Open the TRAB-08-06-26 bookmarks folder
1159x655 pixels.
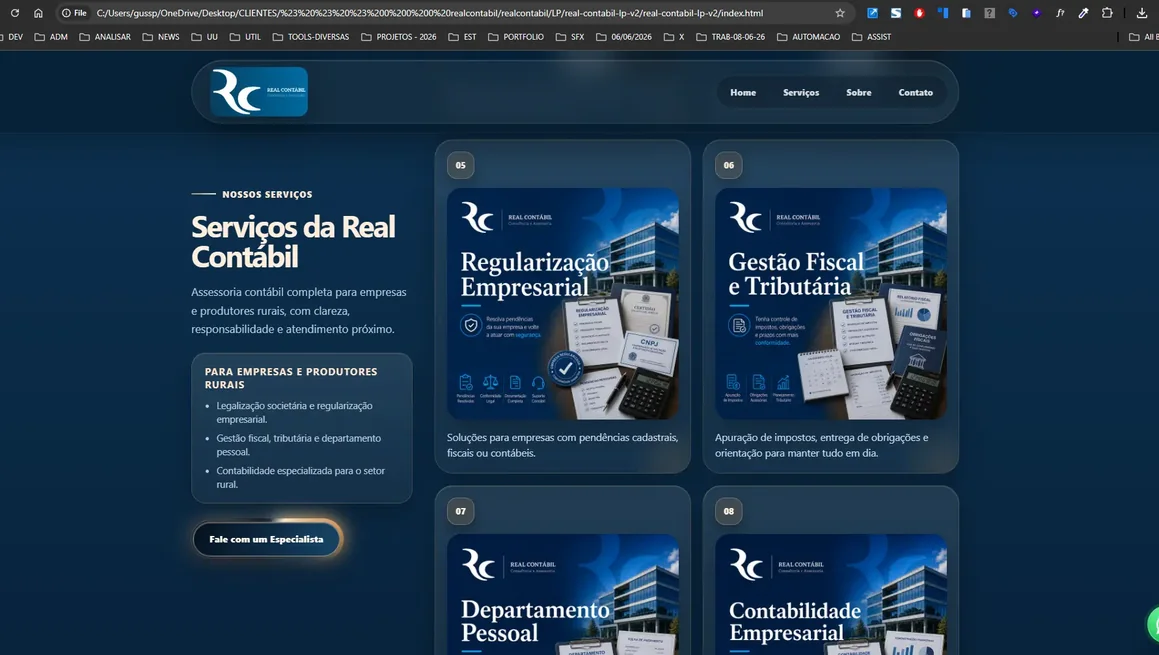730,37
